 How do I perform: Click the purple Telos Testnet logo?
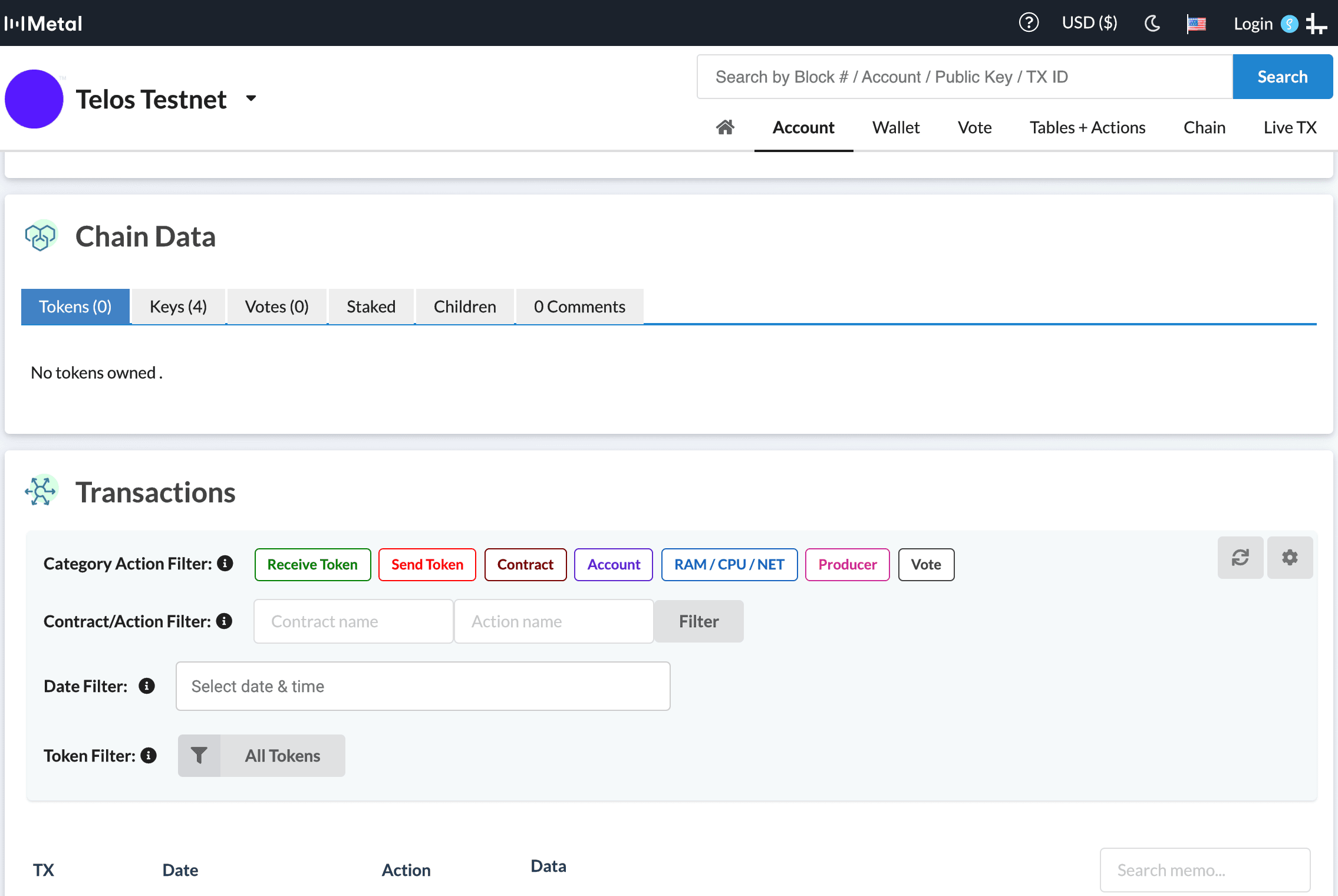pos(34,99)
